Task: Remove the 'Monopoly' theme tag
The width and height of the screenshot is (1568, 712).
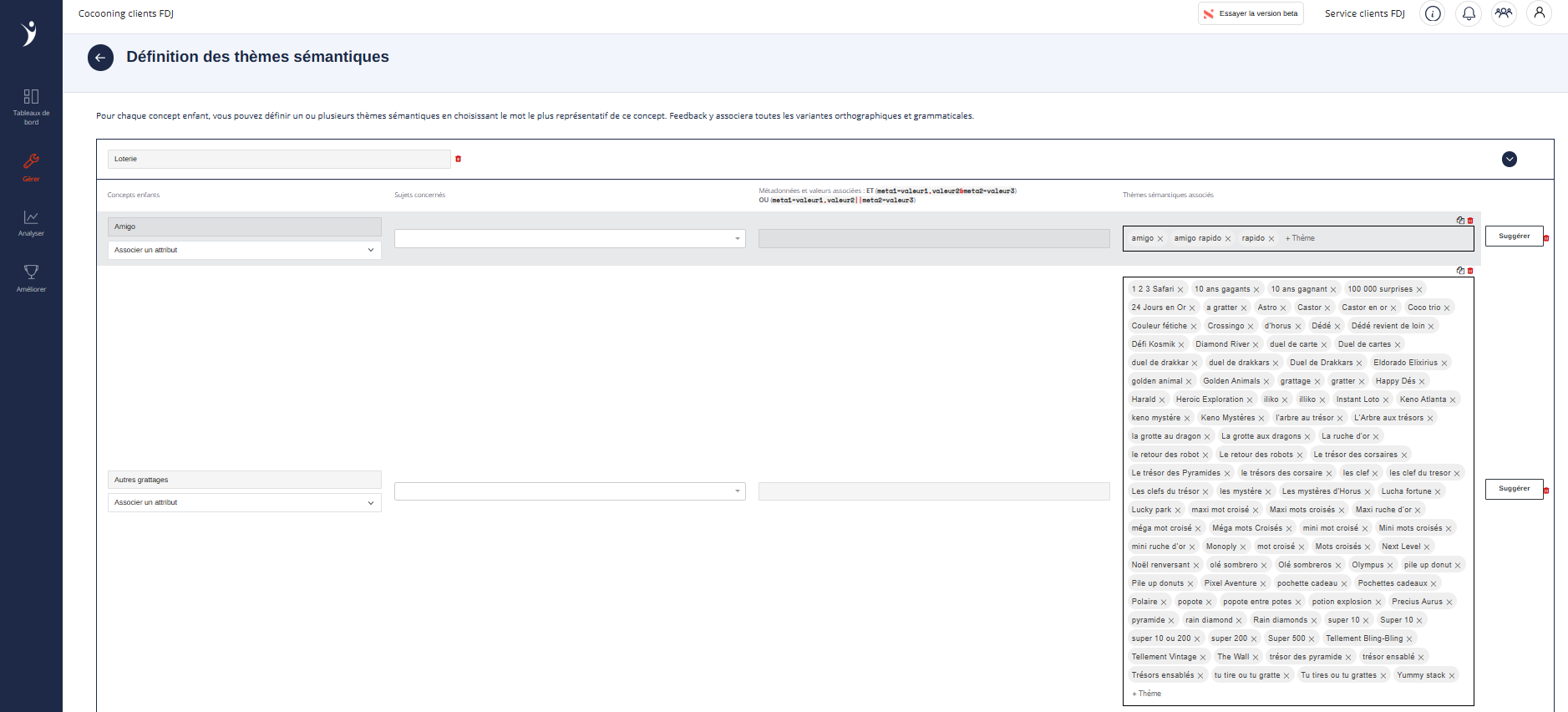Action: pyautogui.click(x=1243, y=547)
